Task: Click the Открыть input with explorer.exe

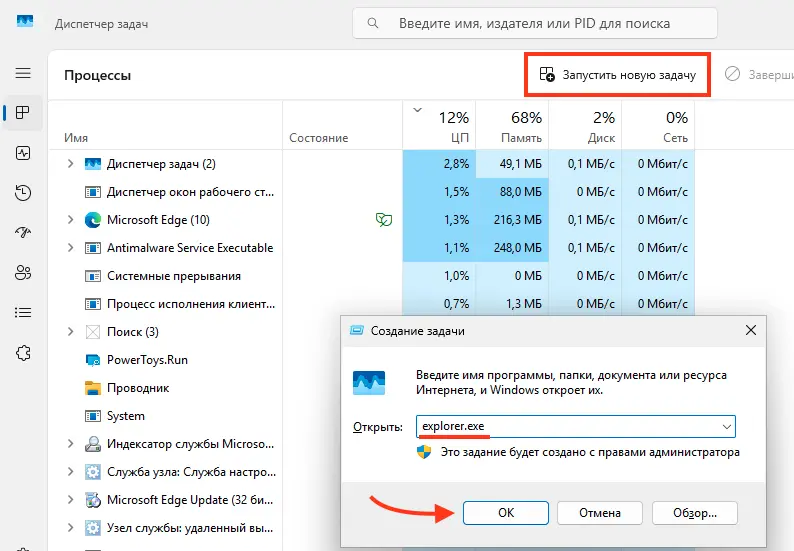Action: click(576, 426)
